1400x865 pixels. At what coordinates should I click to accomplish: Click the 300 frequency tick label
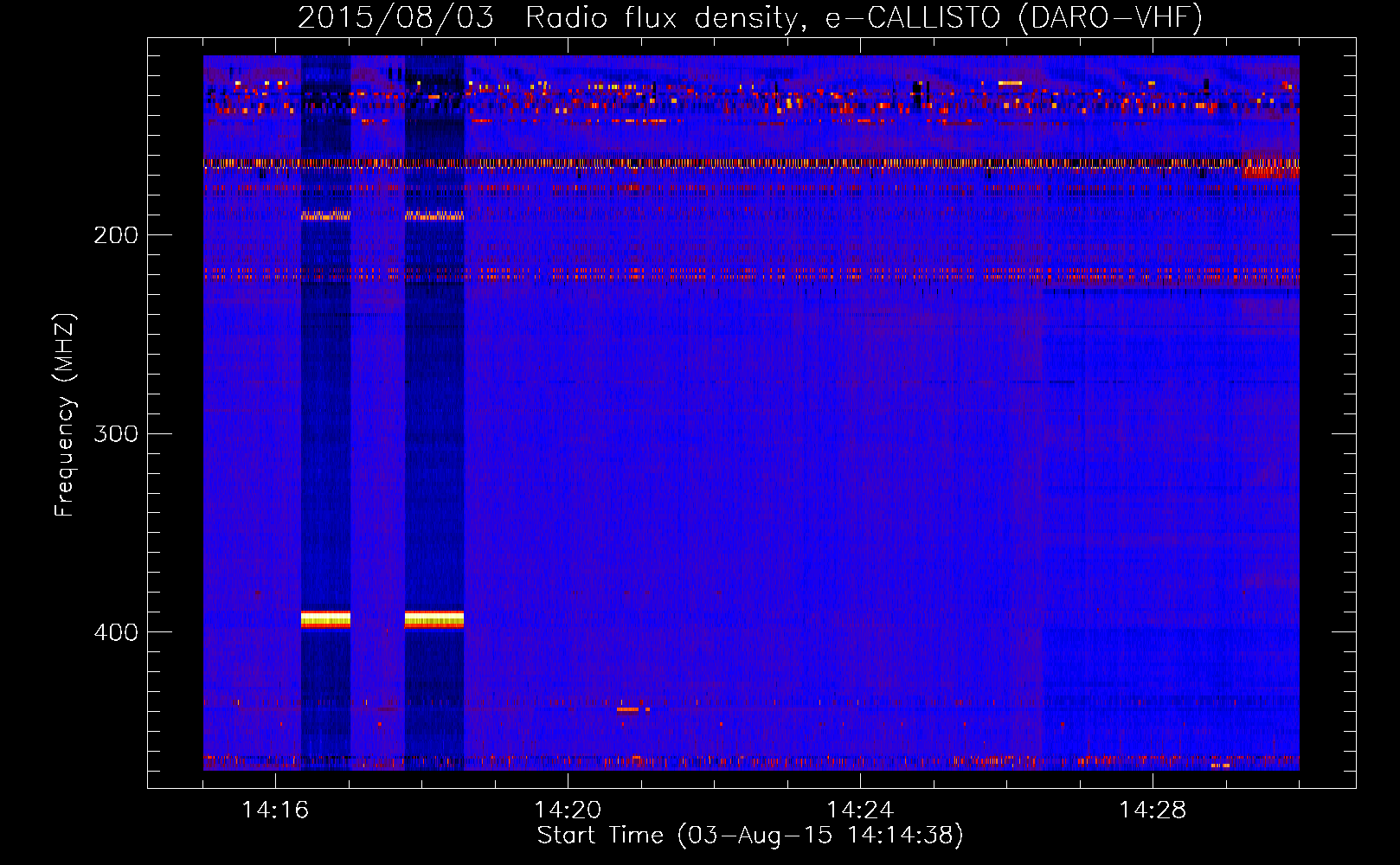click(x=116, y=433)
